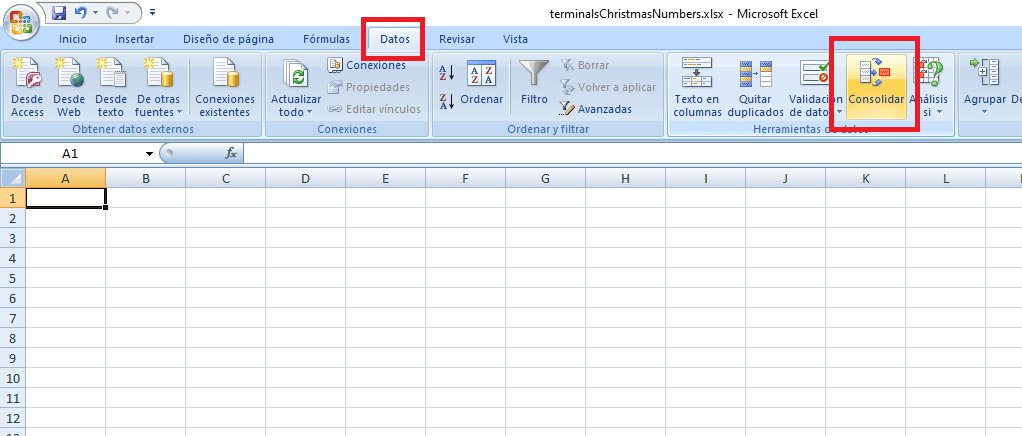The image size is (1022, 436).
Task: Click Validación de datos icon
Action: coord(815,74)
